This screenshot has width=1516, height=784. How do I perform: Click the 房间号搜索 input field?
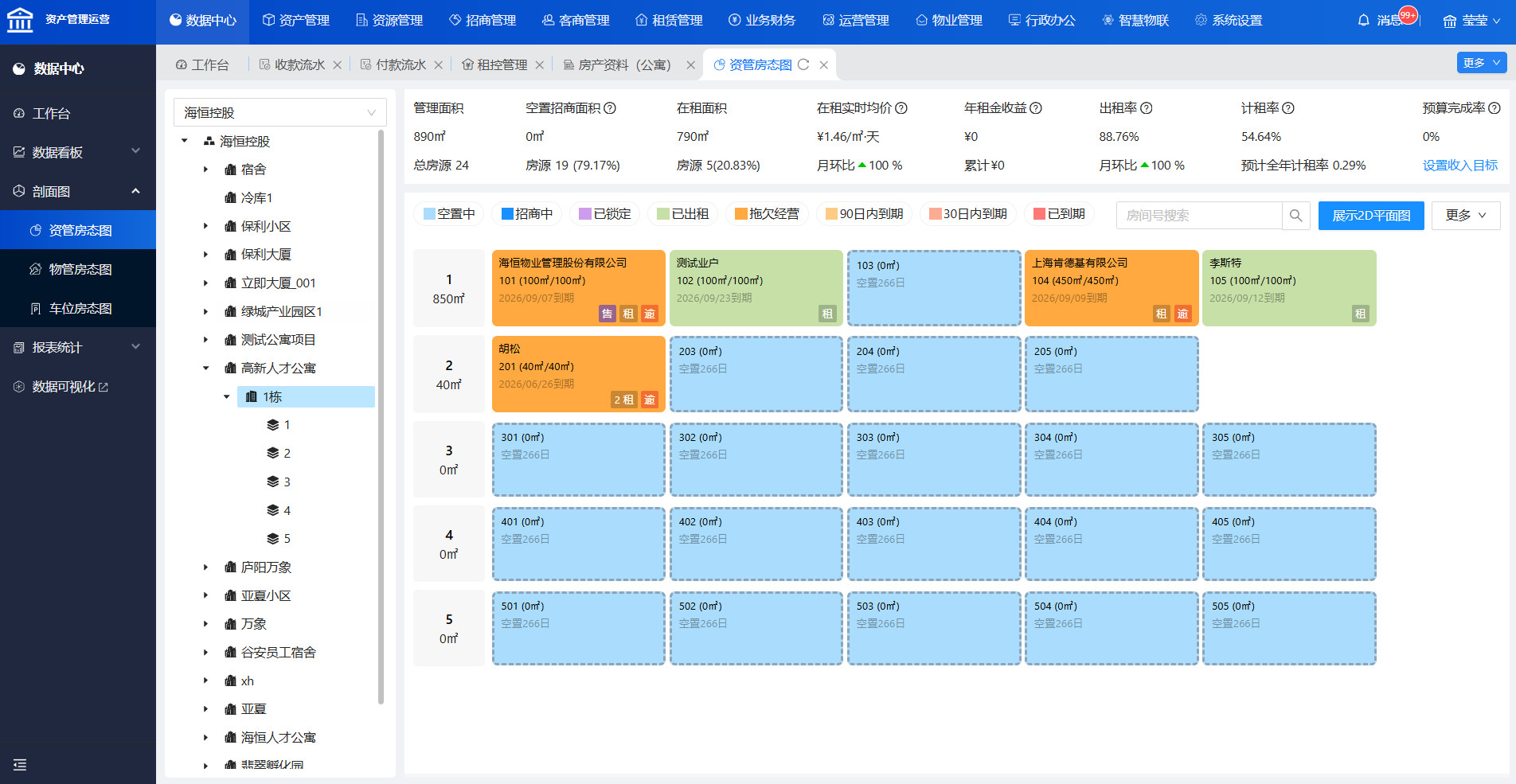[1199, 216]
